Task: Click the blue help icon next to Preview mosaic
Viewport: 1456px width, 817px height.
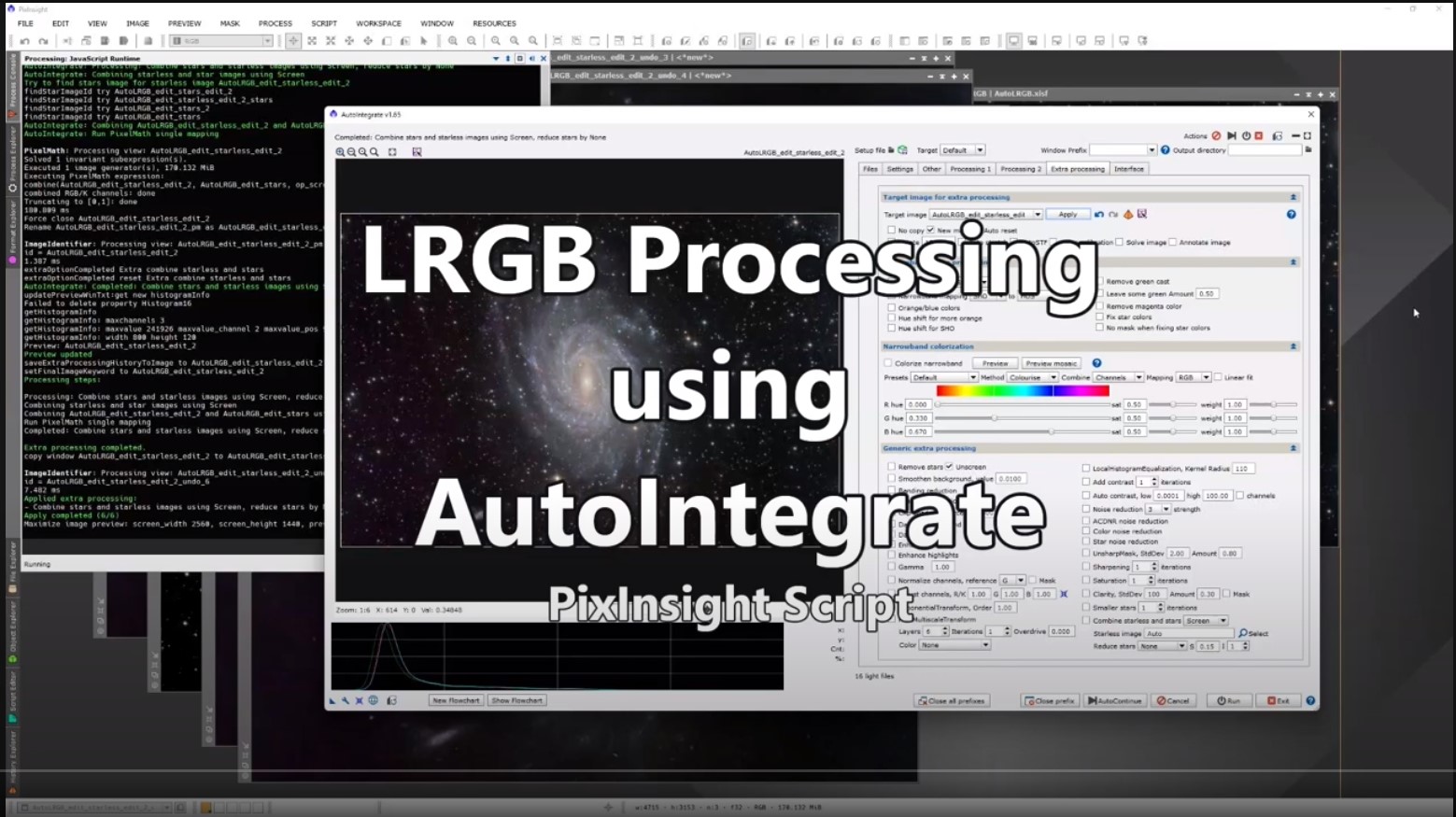Action: point(1096,363)
